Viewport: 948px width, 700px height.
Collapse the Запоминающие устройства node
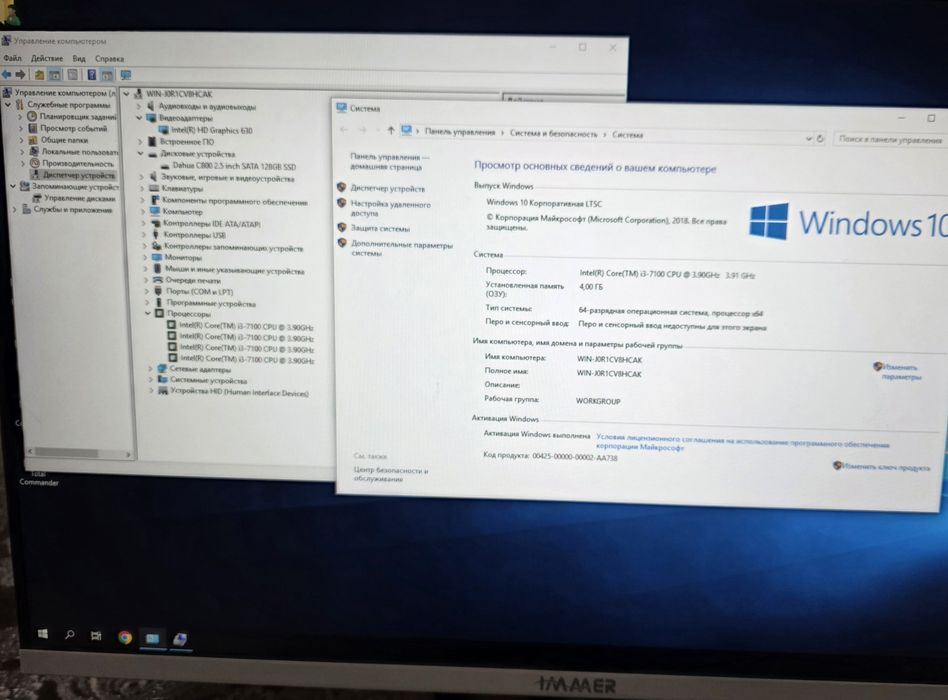13,186
